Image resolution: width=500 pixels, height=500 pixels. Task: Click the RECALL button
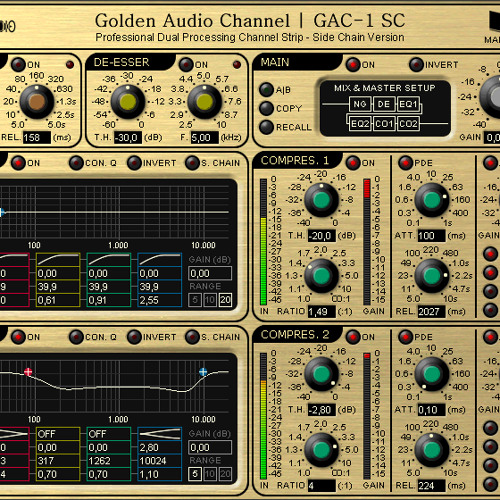(x=266, y=127)
